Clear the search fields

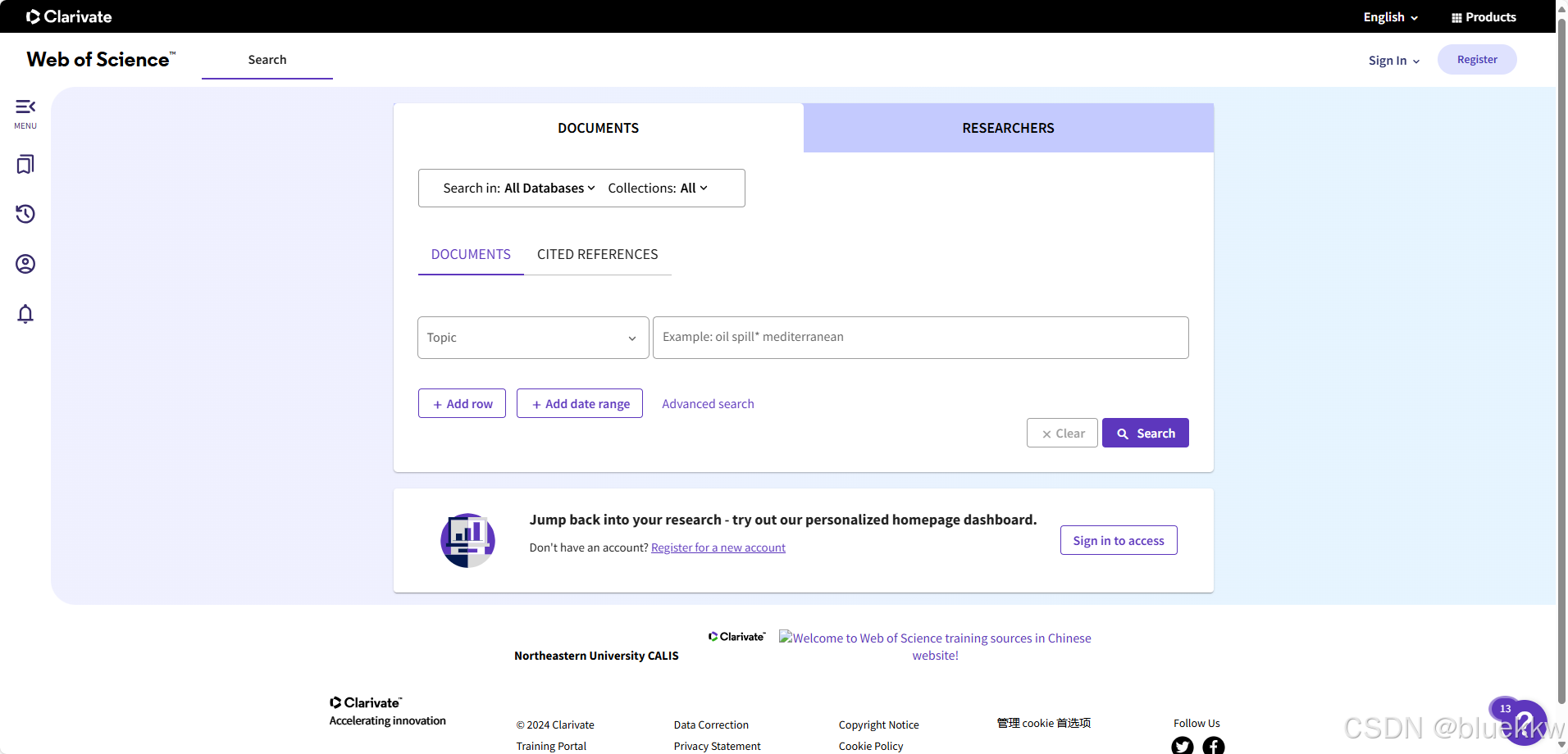(x=1062, y=433)
